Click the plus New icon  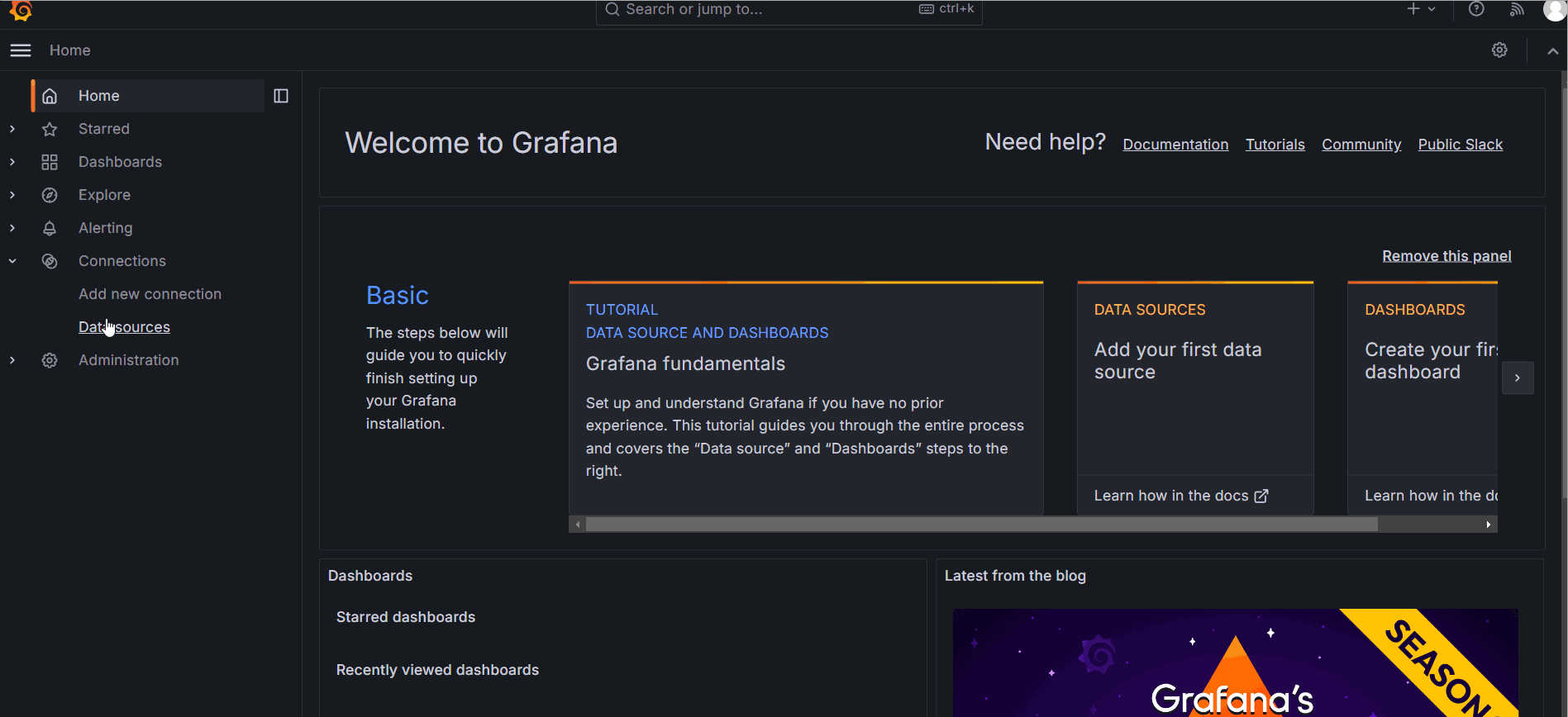(x=1413, y=9)
